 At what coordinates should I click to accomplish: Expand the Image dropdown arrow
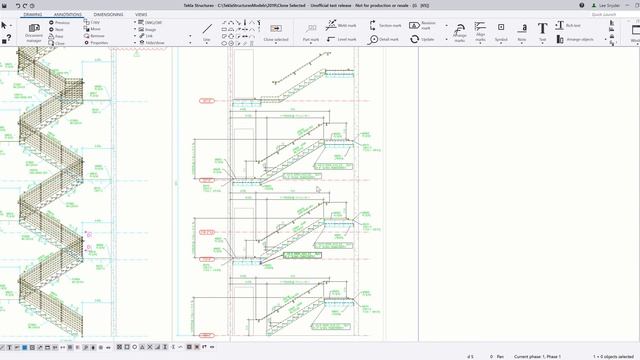point(135,29)
